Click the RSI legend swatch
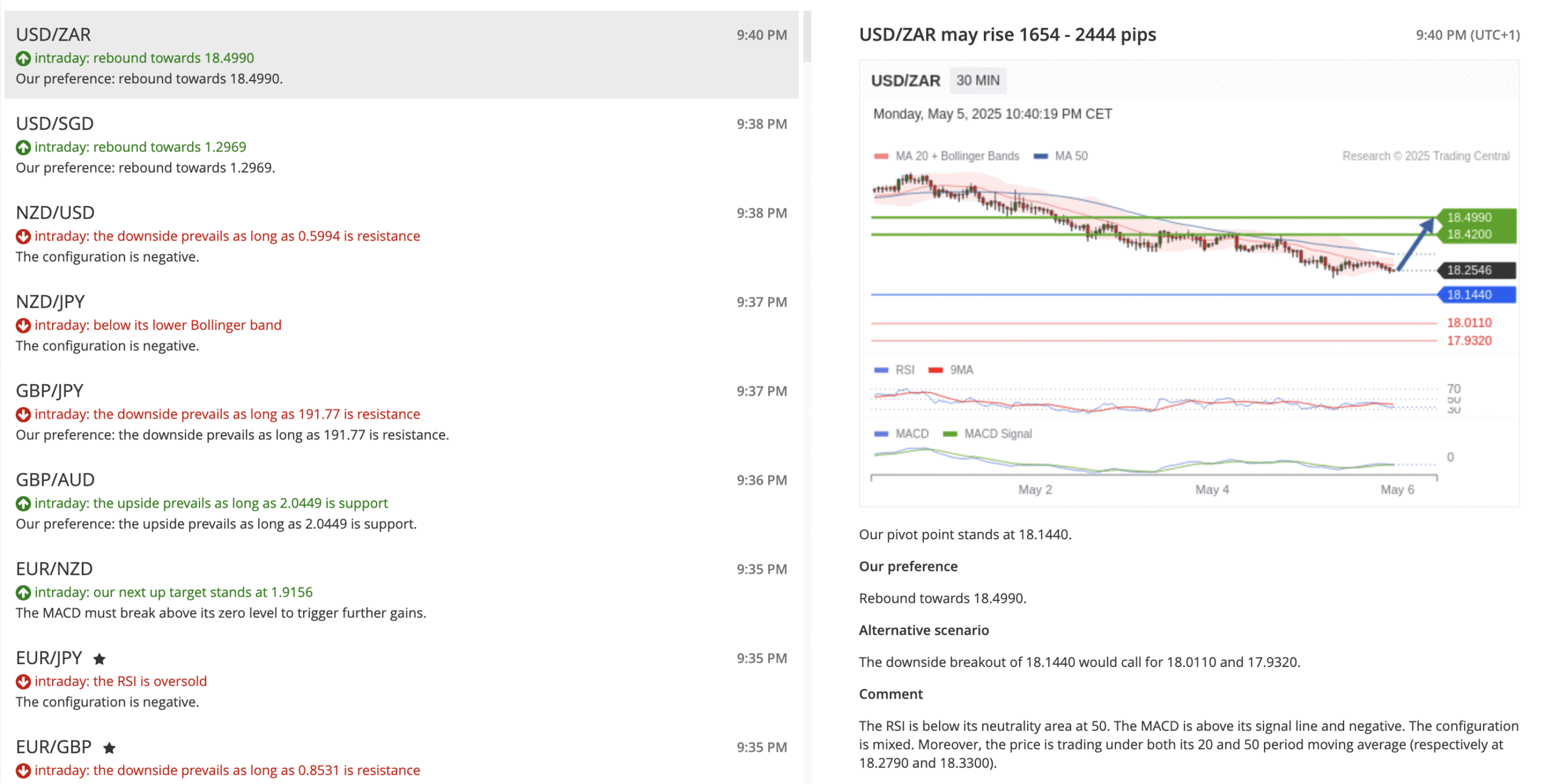Screen dimensions: 1552x784 click(x=881, y=370)
